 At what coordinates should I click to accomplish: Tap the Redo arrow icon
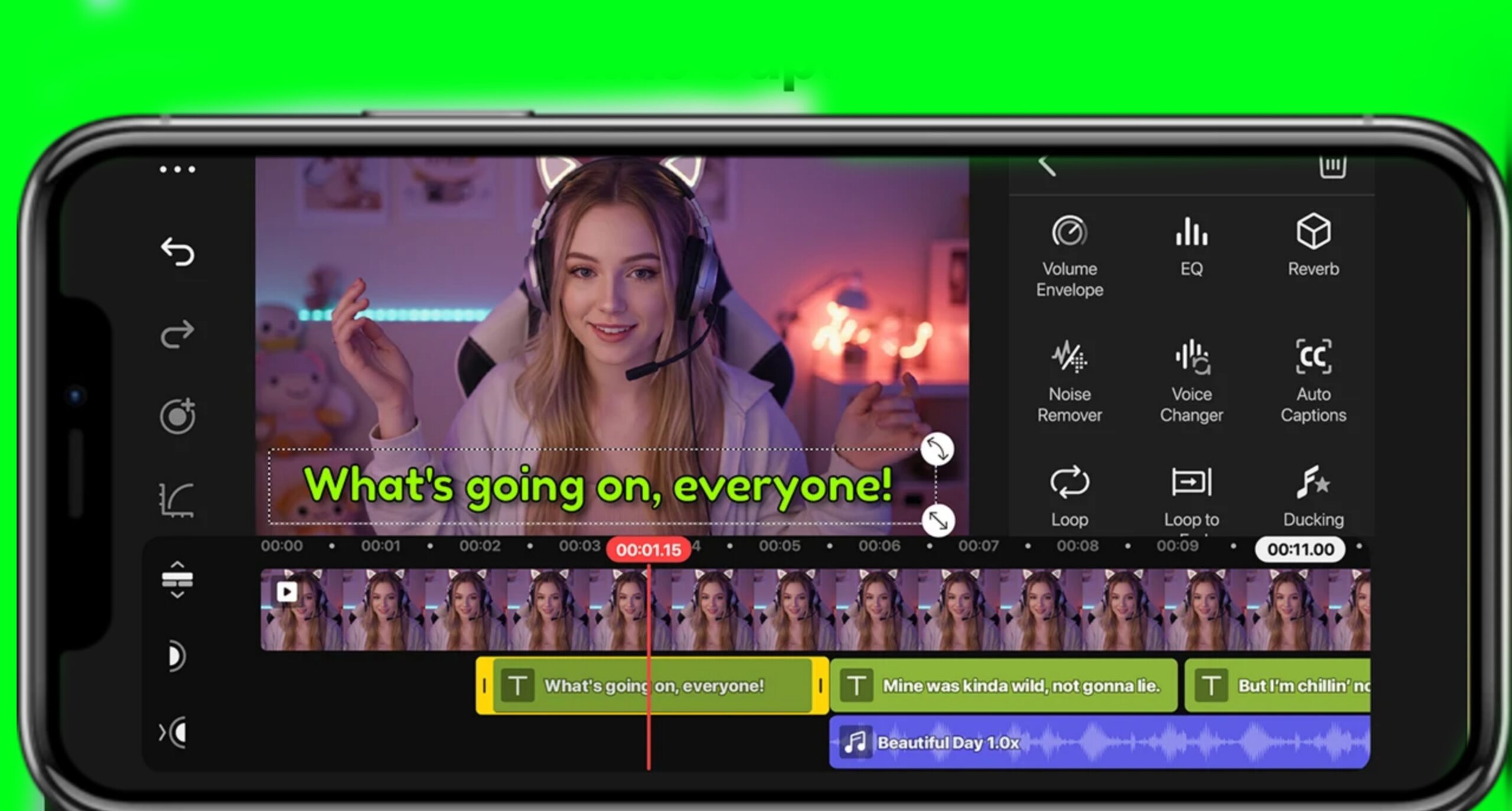point(177,334)
